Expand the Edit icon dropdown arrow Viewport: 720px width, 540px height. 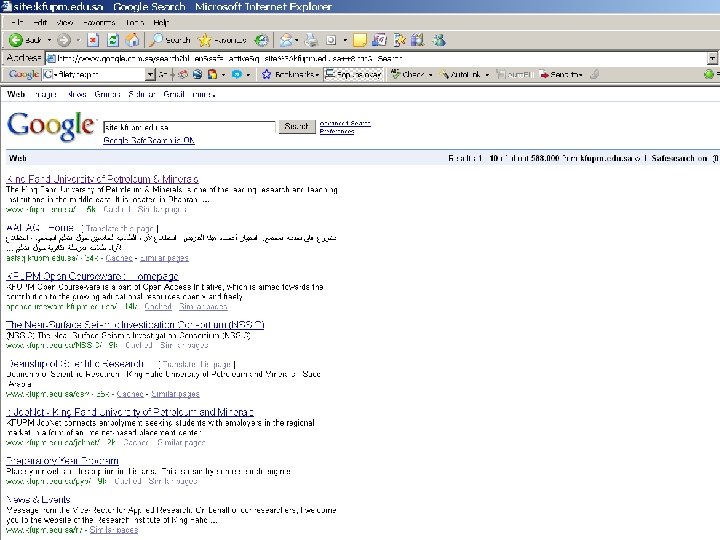click(x=345, y=40)
